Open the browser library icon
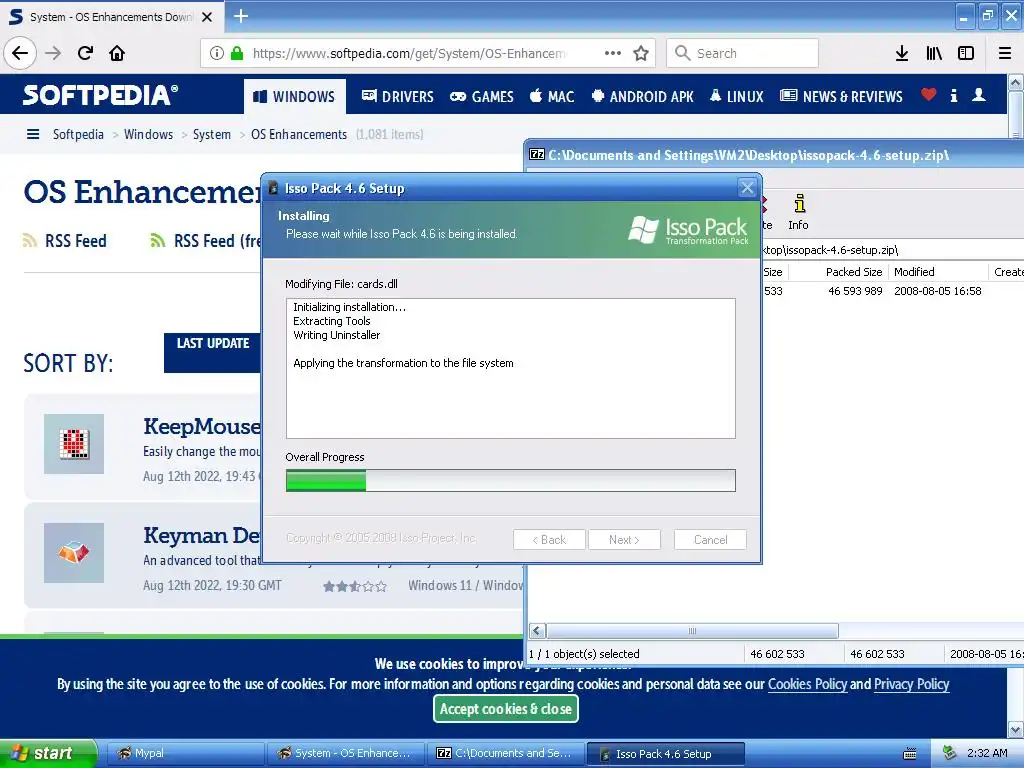The width and height of the screenshot is (1024, 768). pos(934,53)
